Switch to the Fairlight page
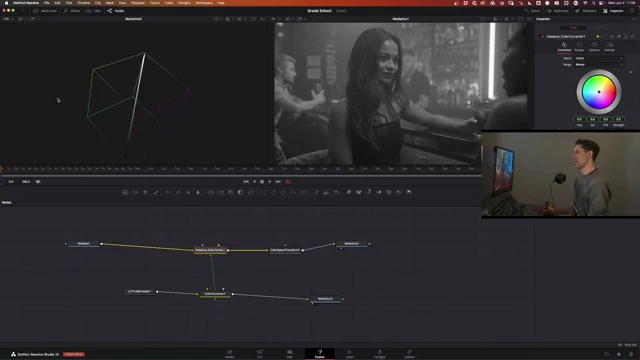The image size is (640, 360). click(380, 354)
